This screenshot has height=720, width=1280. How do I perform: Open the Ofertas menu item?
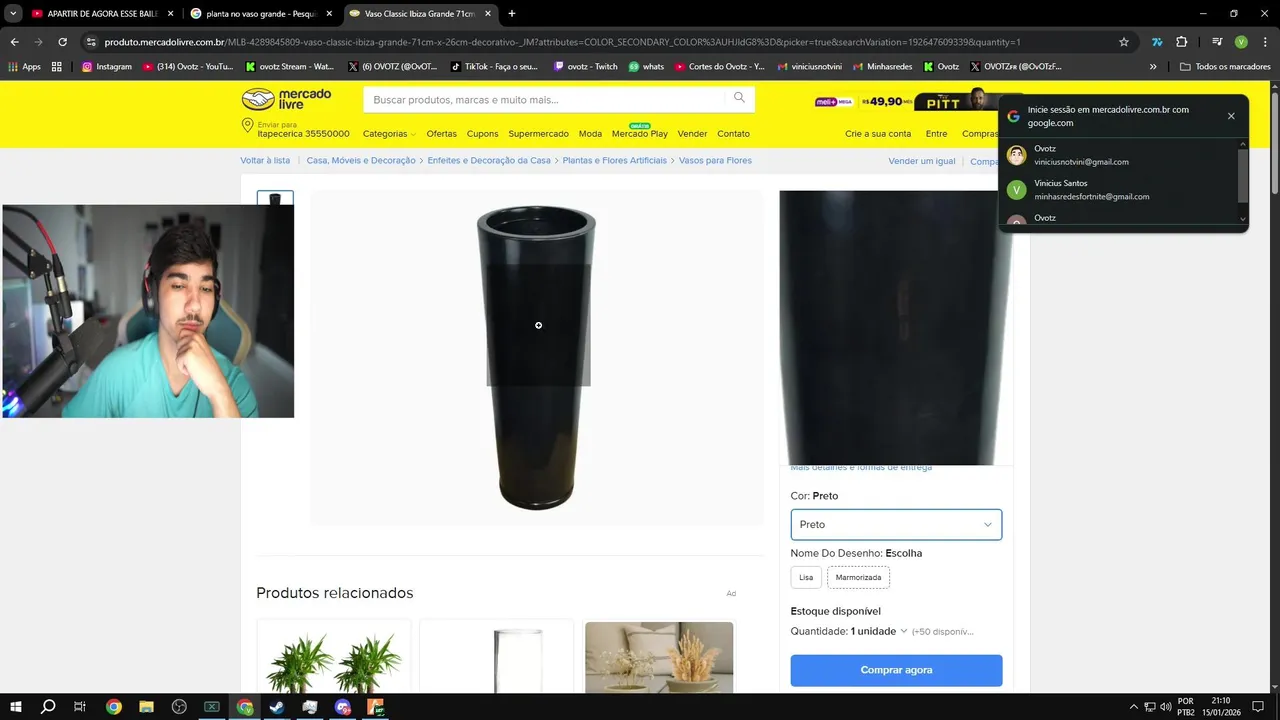441,134
